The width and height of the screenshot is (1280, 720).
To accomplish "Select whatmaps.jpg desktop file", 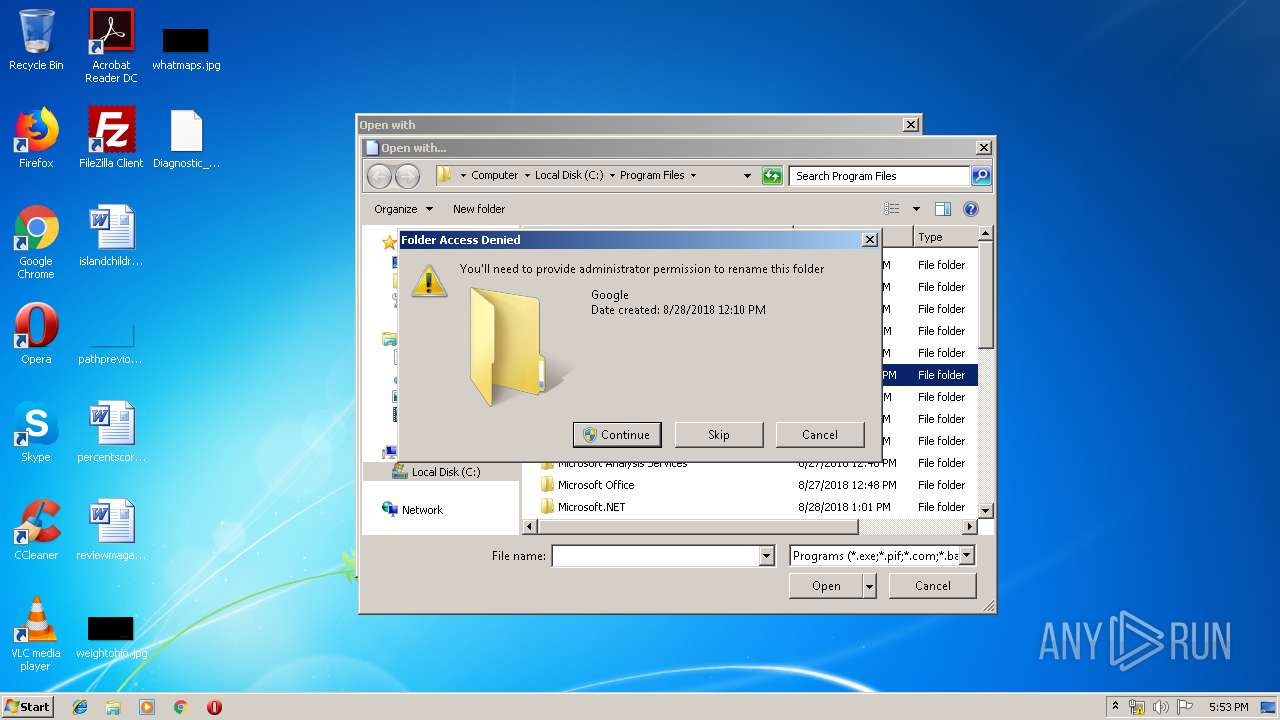I will coord(186,47).
